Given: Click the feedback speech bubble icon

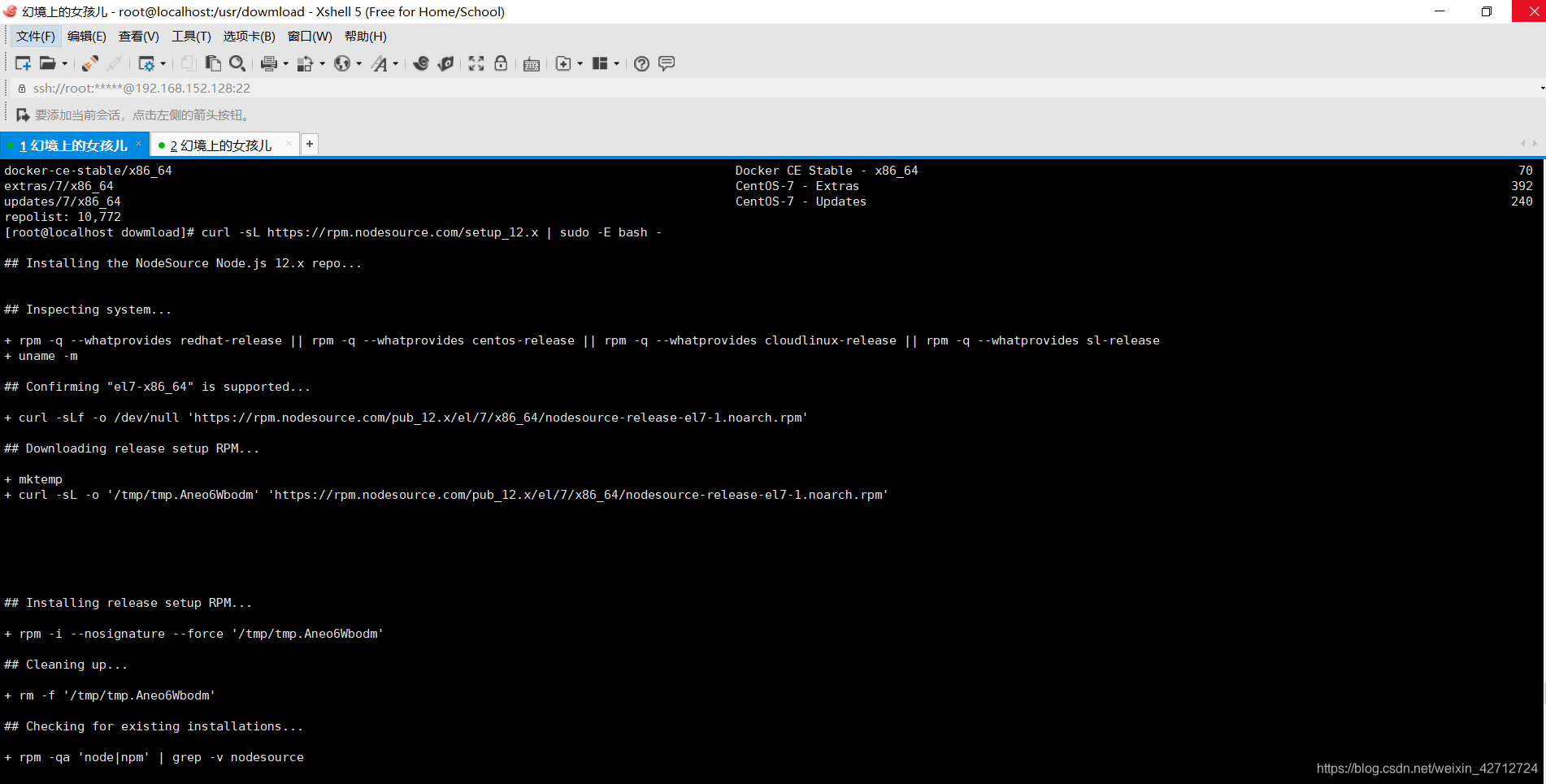Looking at the screenshot, I should tap(667, 63).
